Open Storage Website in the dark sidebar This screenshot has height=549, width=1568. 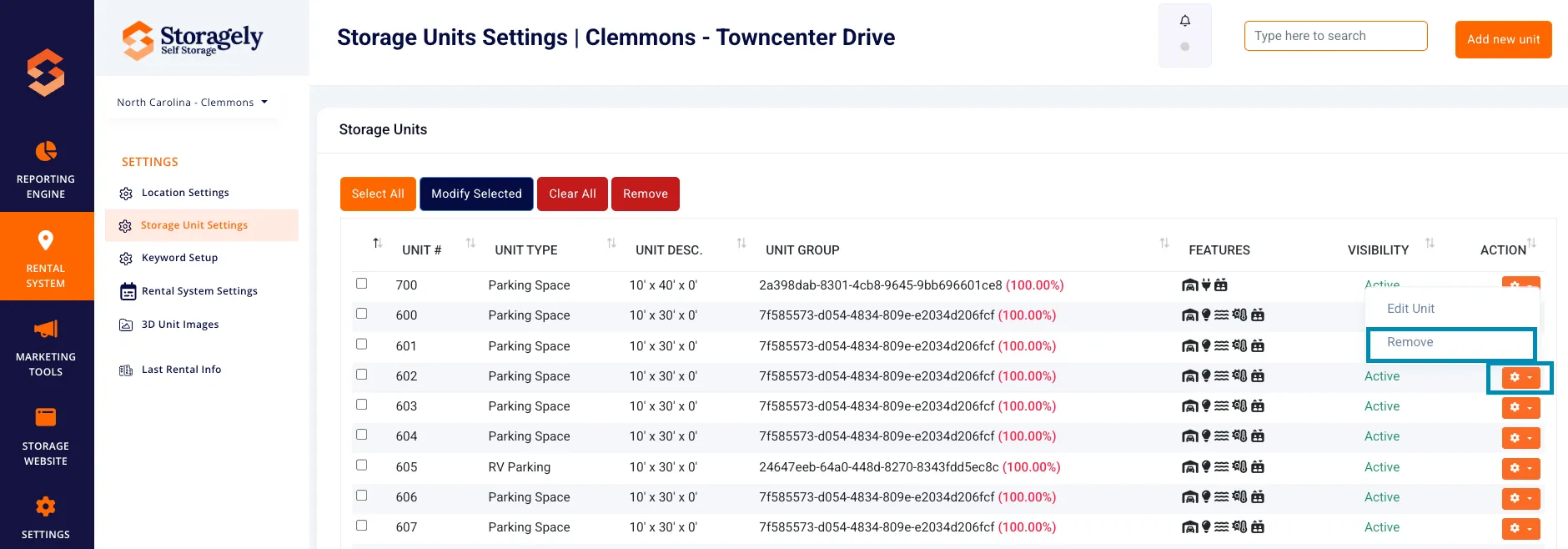click(46, 436)
